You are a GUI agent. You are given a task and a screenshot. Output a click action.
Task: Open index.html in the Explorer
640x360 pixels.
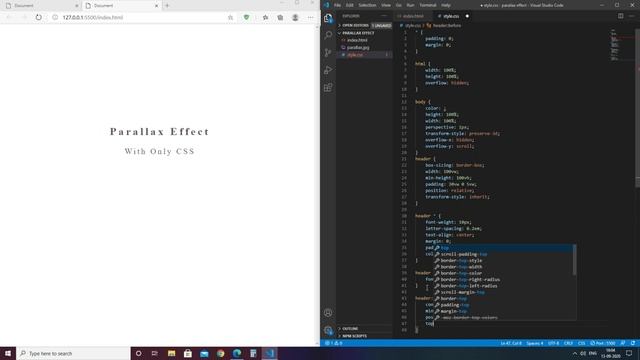pyautogui.click(x=357, y=40)
